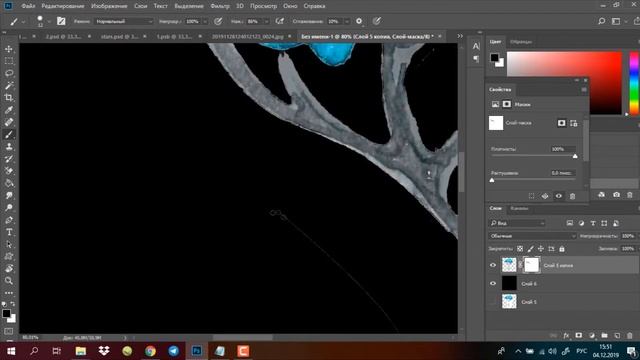Select the Horizontal Type tool
This screenshot has width=640, height=360.
coord(9,232)
